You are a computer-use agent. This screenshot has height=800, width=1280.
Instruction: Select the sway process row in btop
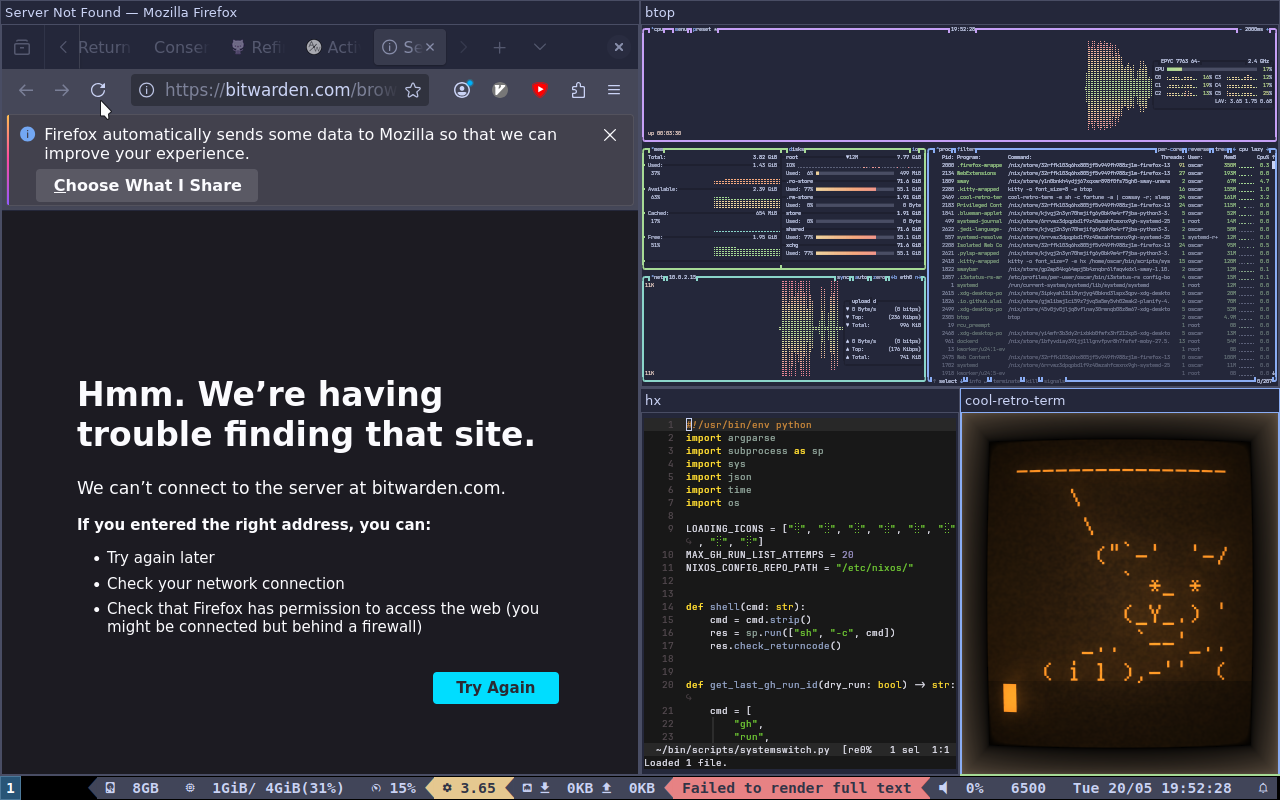(1105, 181)
